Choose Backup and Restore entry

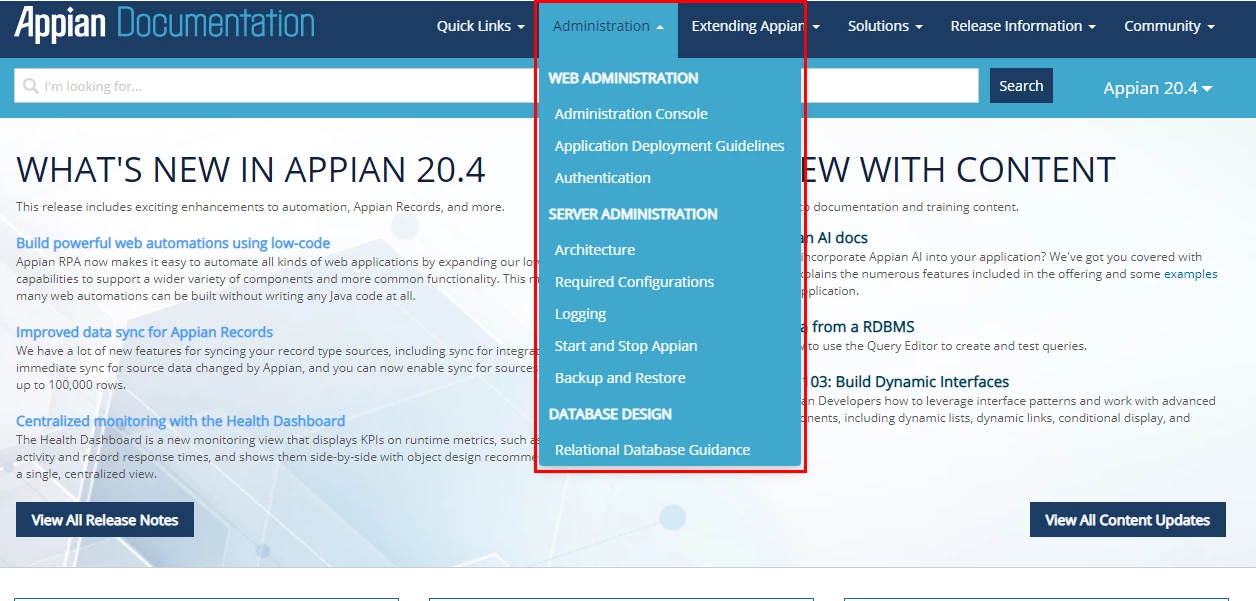click(620, 378)
